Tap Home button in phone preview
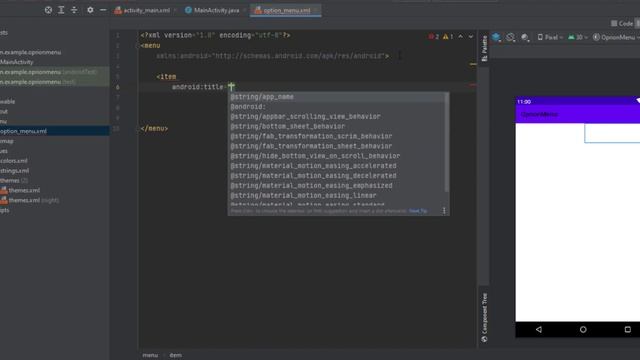This screenshot has height=360, width=640. coord(583,329)
